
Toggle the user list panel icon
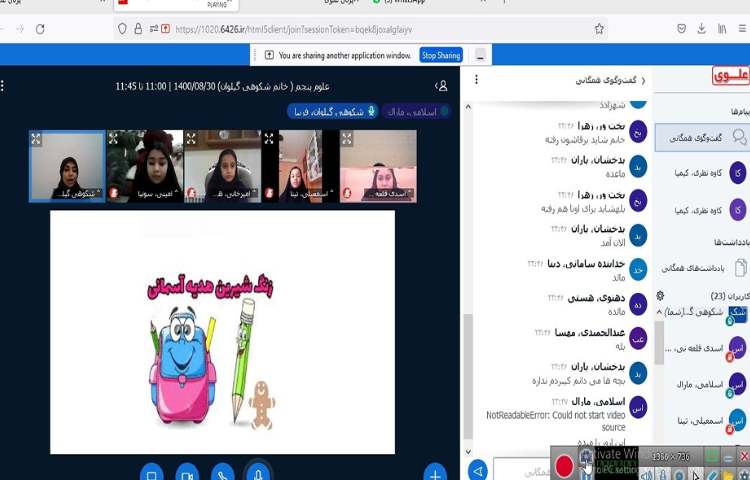tap(441, 86)
